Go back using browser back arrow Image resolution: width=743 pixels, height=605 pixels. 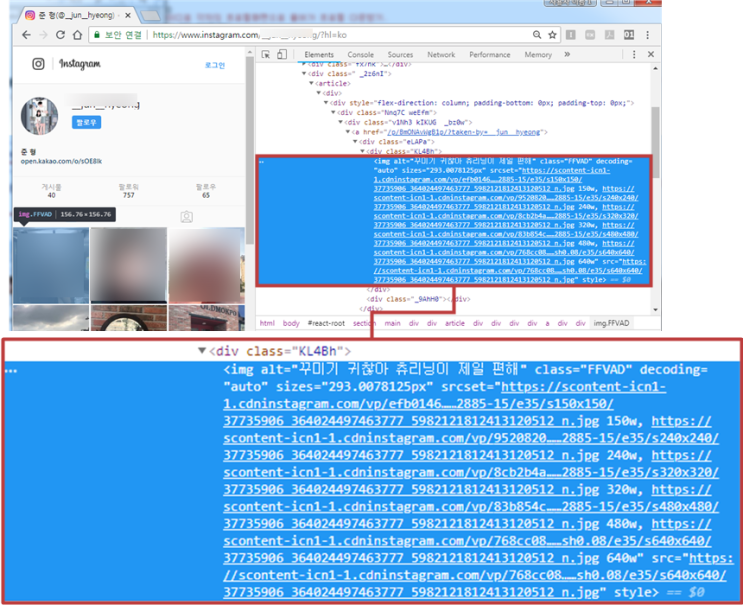click(27, 35)
